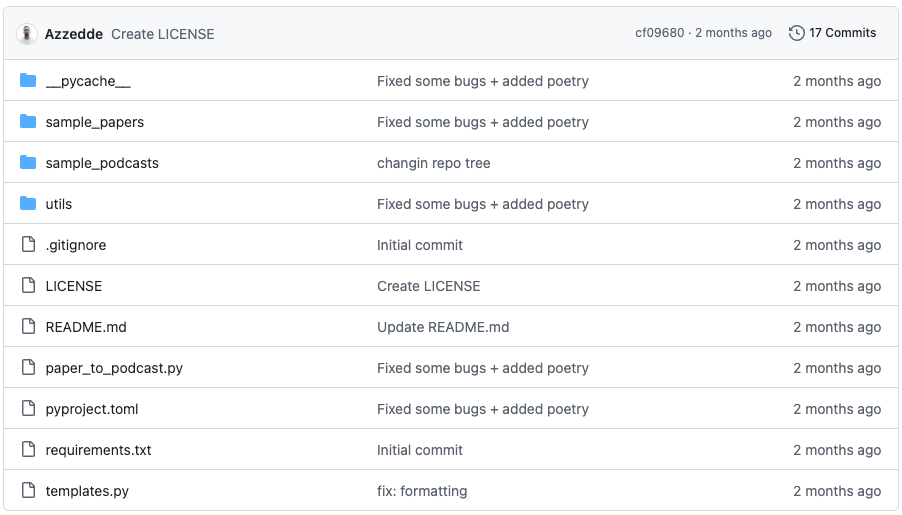Screen dimensions: 902x515
Task: Click the __pycache__ folder icon
Action: (28, 81)
